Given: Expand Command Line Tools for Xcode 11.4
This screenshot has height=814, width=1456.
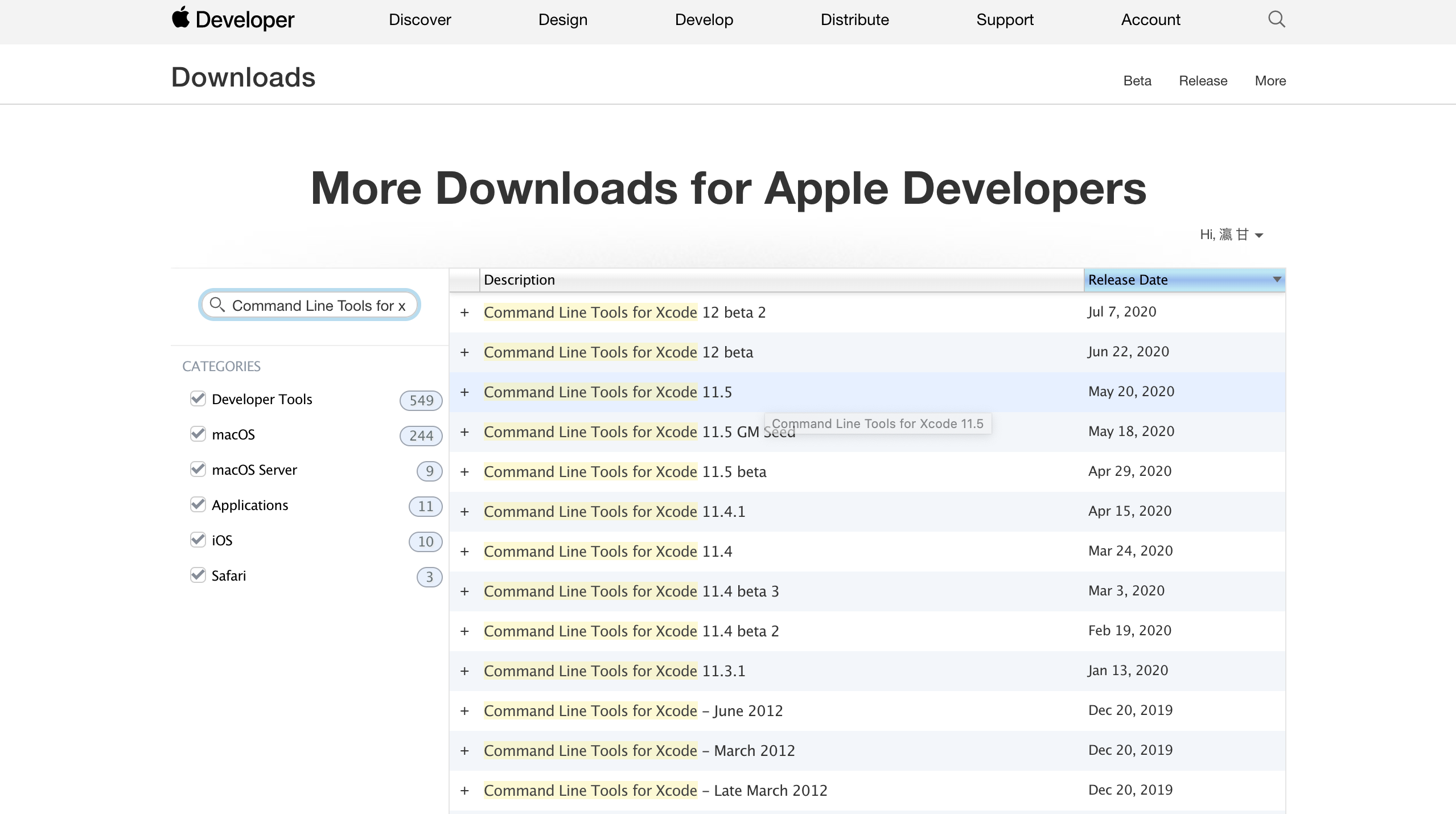Looking at the screenshot, I should point(465,551).
